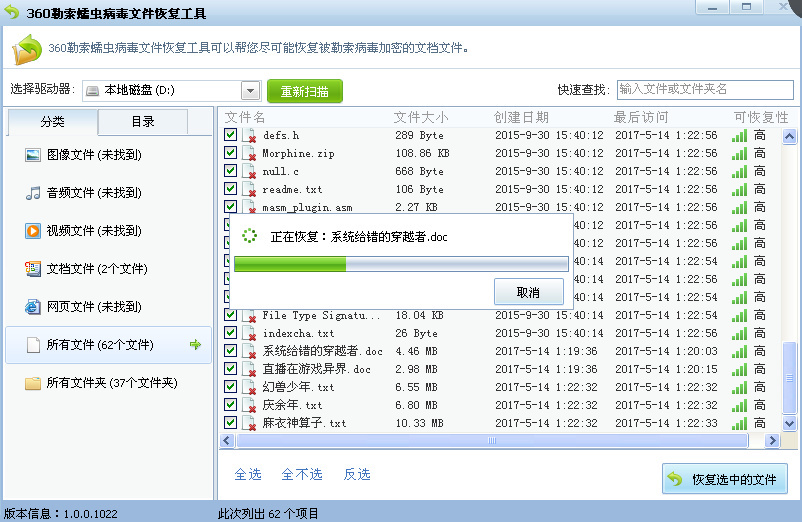Screen dimensions: 802x522
Task: Switch to the 分类 tab
Action: [52, 122]
